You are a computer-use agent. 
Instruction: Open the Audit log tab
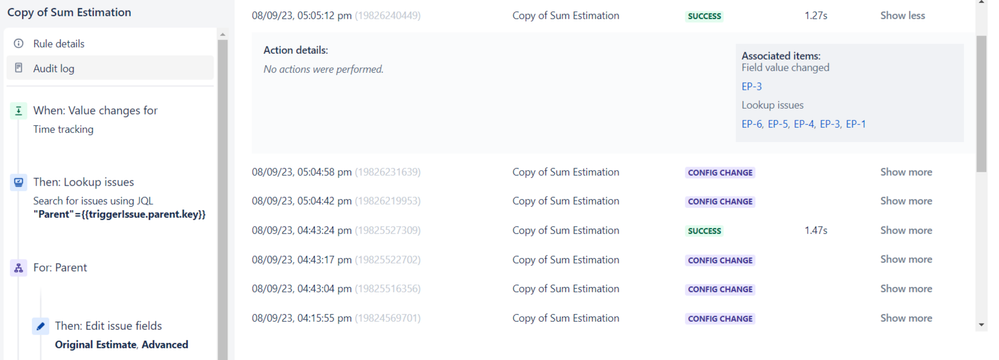tap(110, 68)
